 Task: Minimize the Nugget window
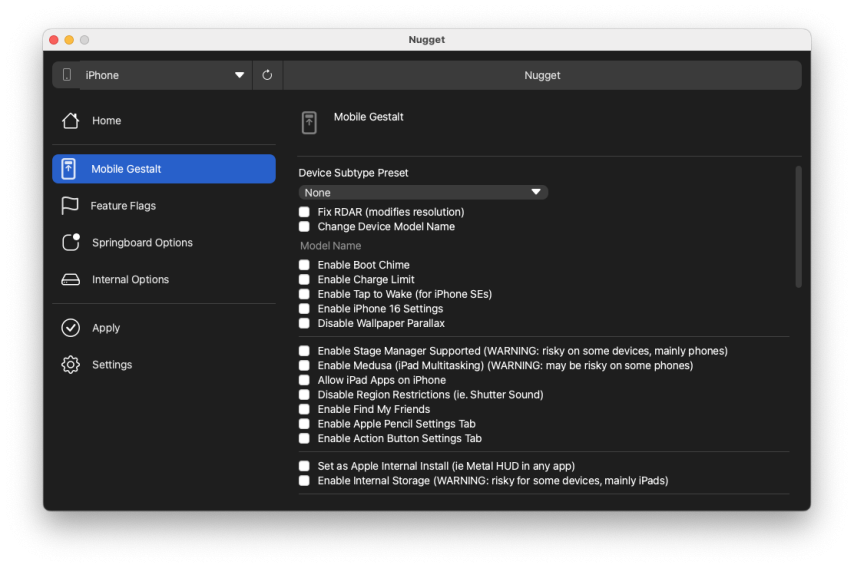[x=69, y=40]
